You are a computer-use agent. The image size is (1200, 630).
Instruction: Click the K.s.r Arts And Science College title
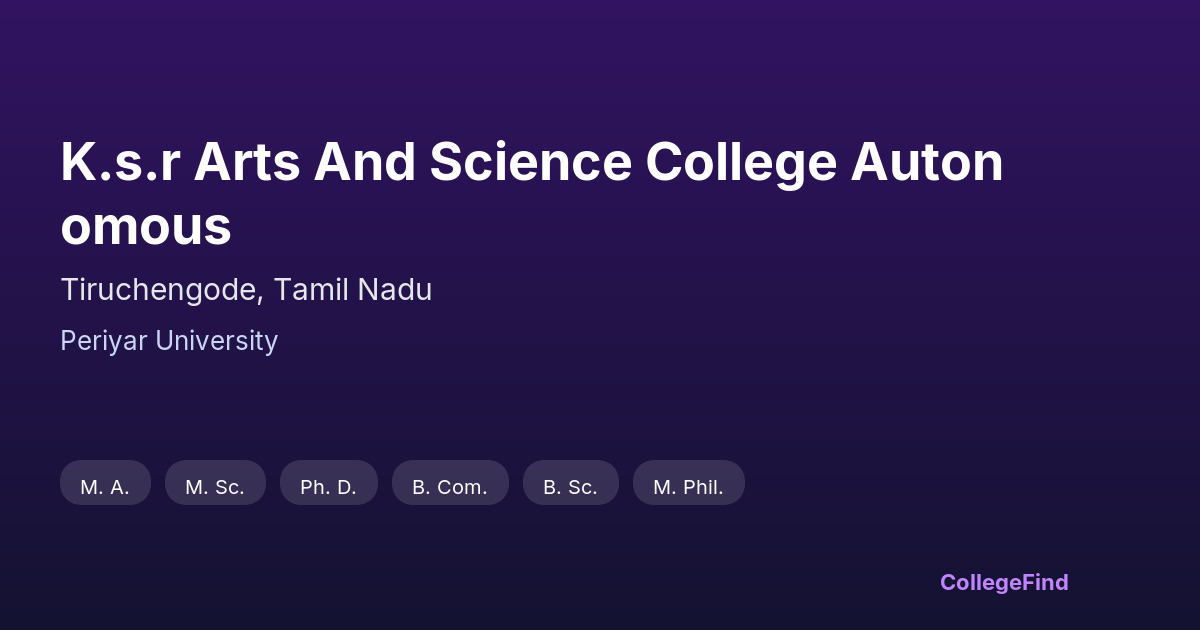531,163
